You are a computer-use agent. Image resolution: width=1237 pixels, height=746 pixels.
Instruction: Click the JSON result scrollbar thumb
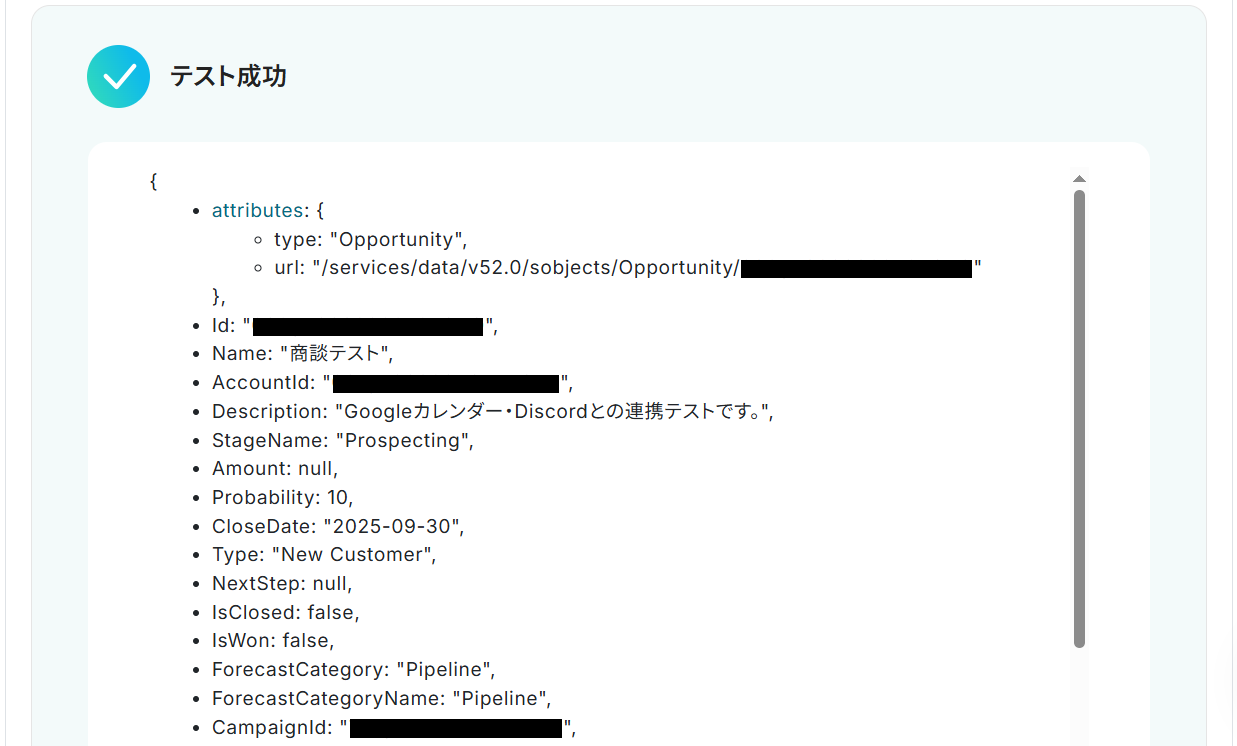coord(1079,418)
